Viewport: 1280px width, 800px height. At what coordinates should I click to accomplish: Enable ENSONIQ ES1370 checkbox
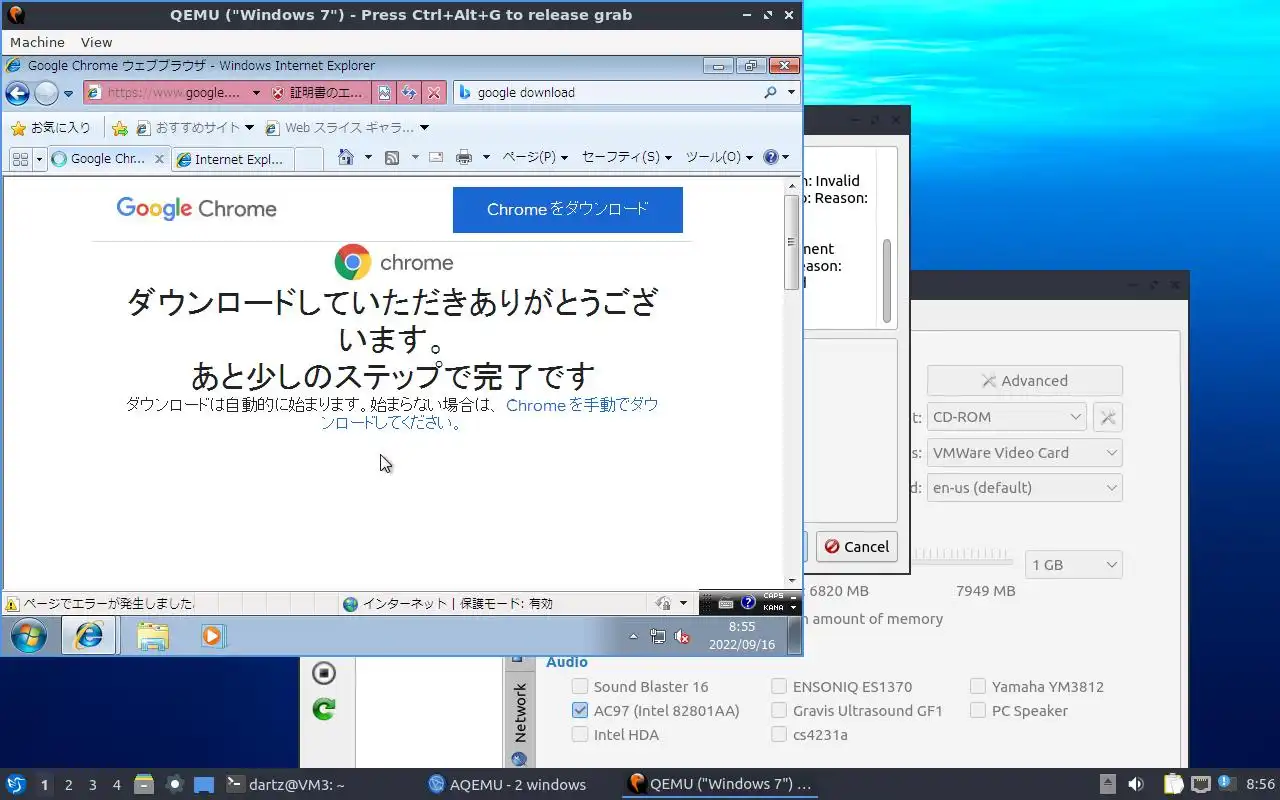click(x=779, y=687)
